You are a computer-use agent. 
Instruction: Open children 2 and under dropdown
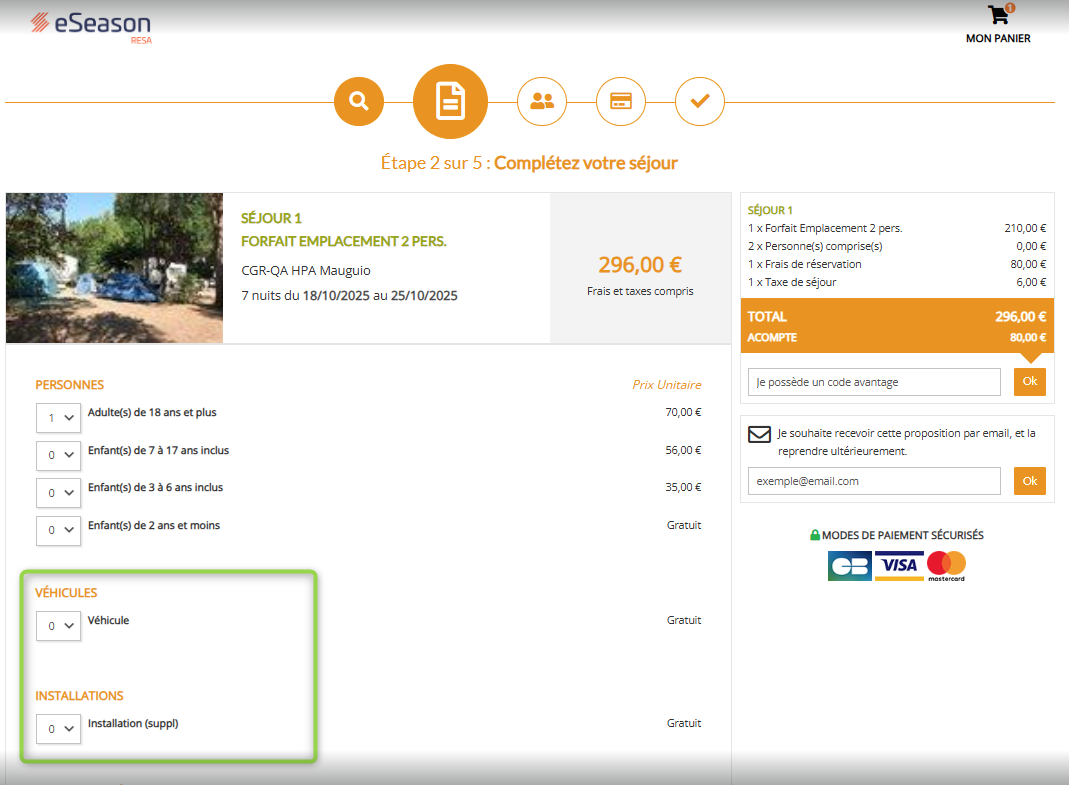pyautogui.click(x=58, y=531)
